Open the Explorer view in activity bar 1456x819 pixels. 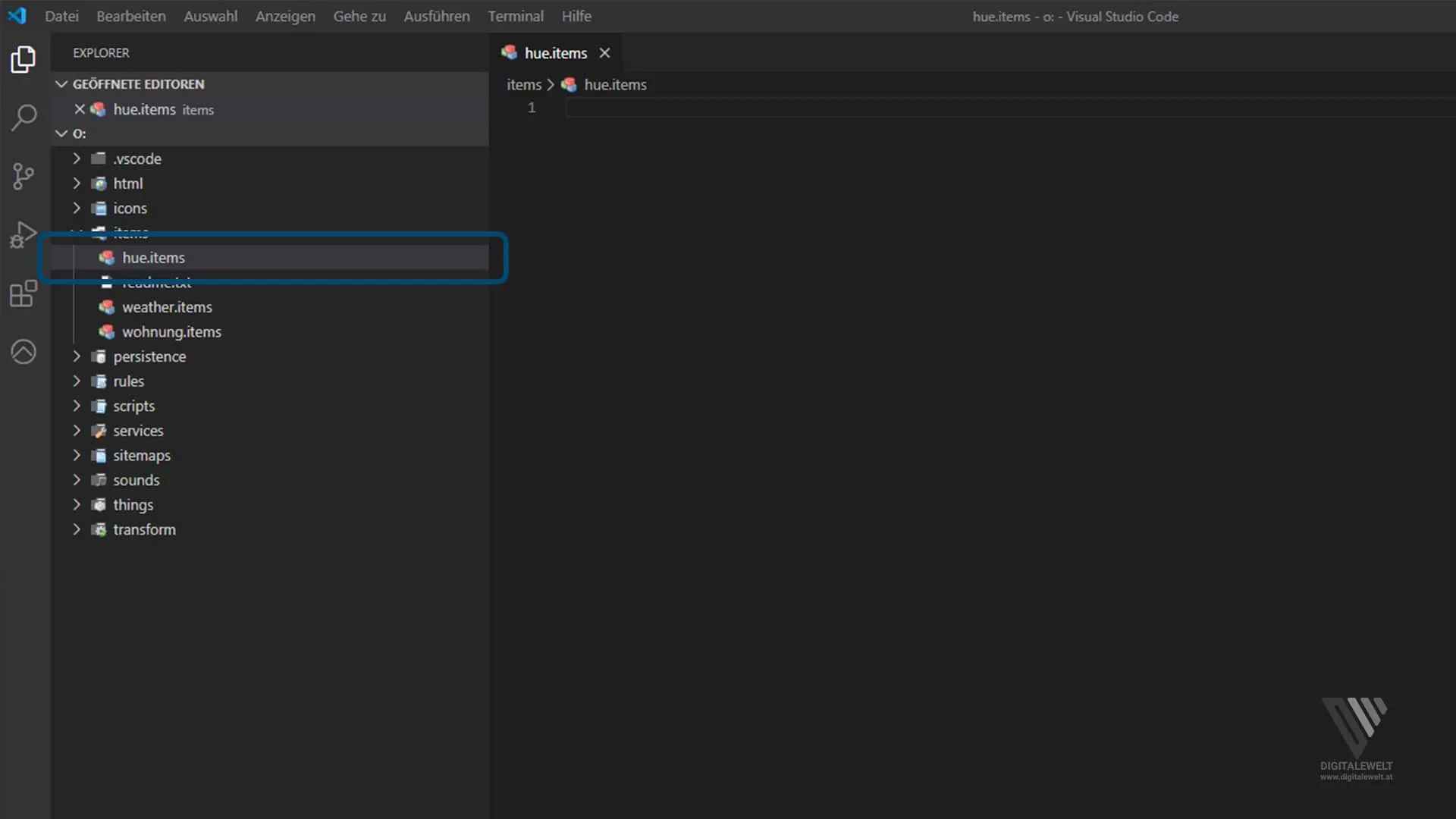[24, 59]
